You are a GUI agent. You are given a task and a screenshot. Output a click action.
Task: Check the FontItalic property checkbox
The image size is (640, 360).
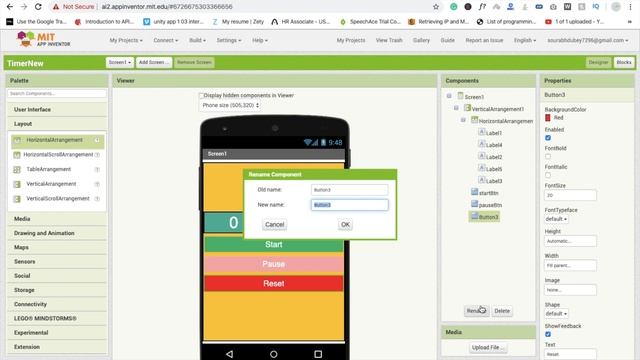coord(548,175)
